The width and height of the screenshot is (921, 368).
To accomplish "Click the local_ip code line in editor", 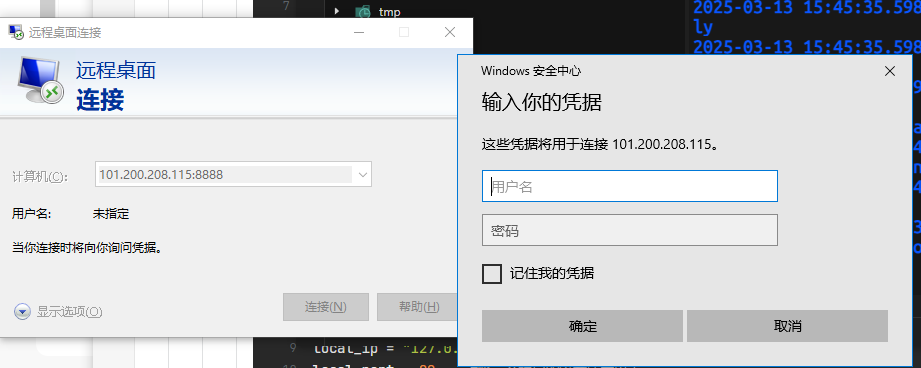I will point(385,349).
